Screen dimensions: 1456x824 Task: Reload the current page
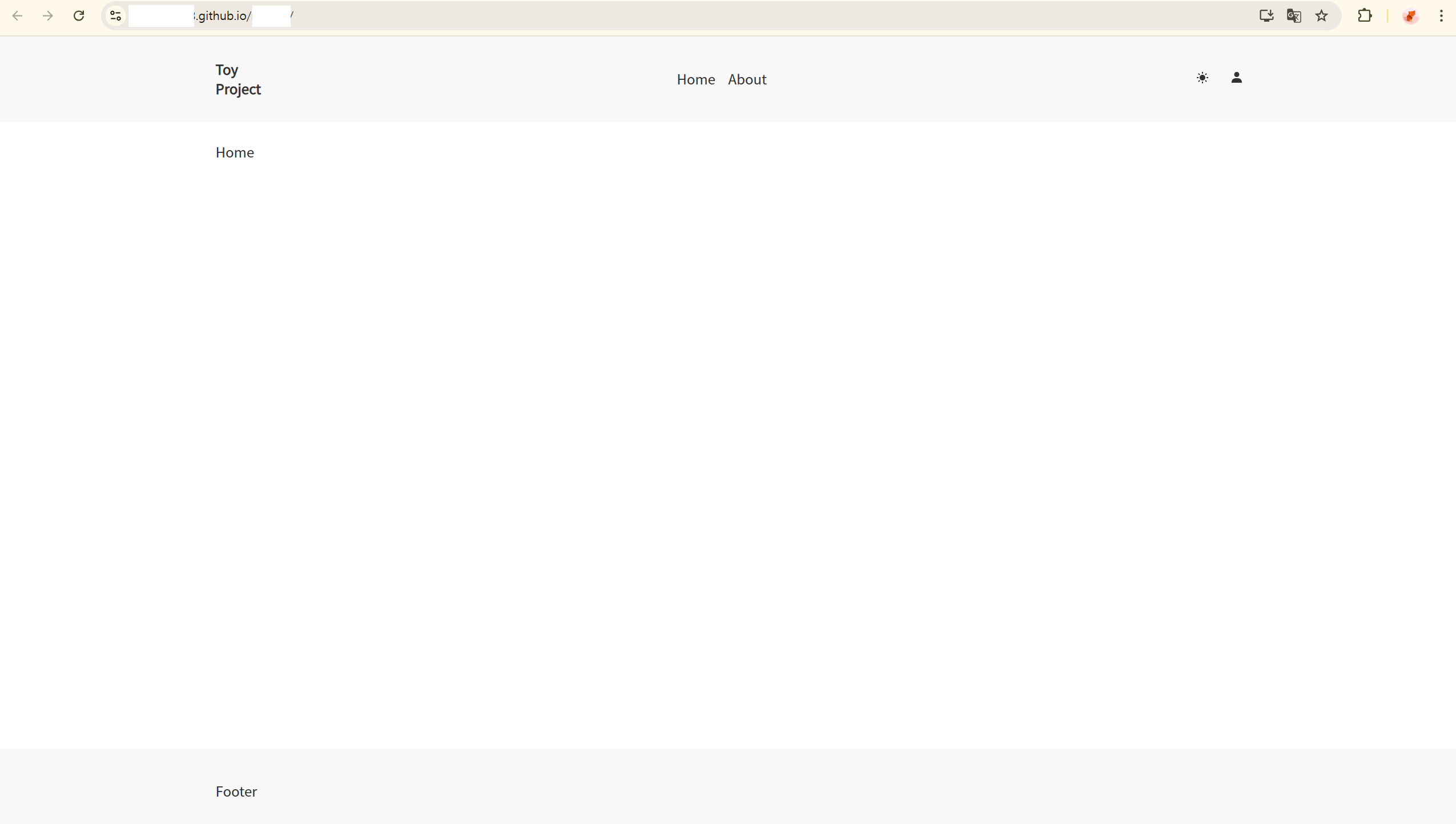[x=79, y=15]
